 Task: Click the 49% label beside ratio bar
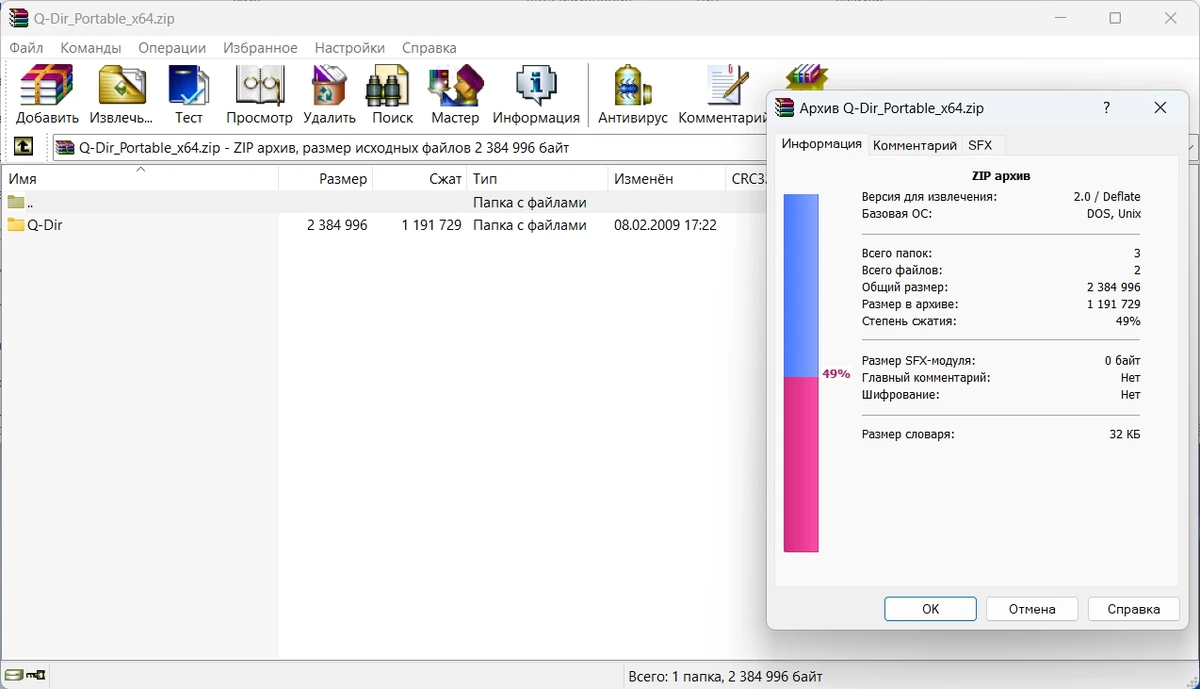[836, 374]
